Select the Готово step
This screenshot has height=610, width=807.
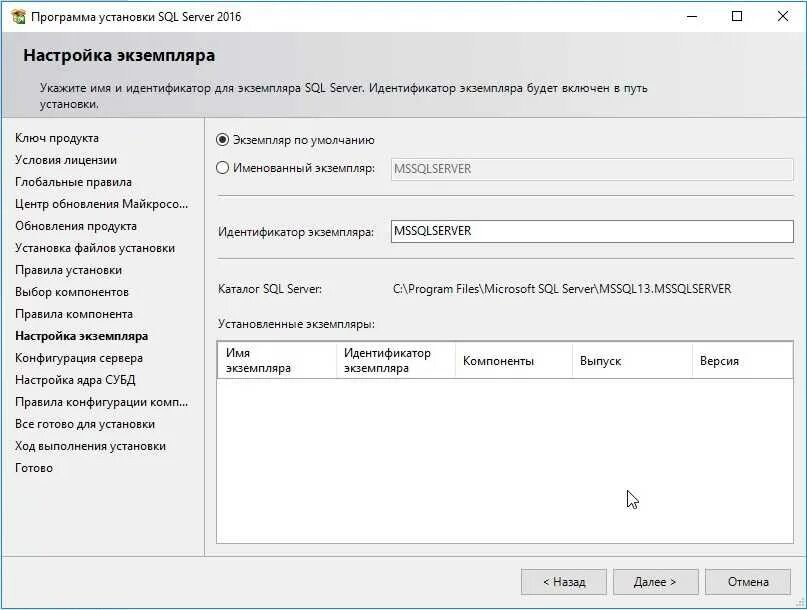pos(34,468)
